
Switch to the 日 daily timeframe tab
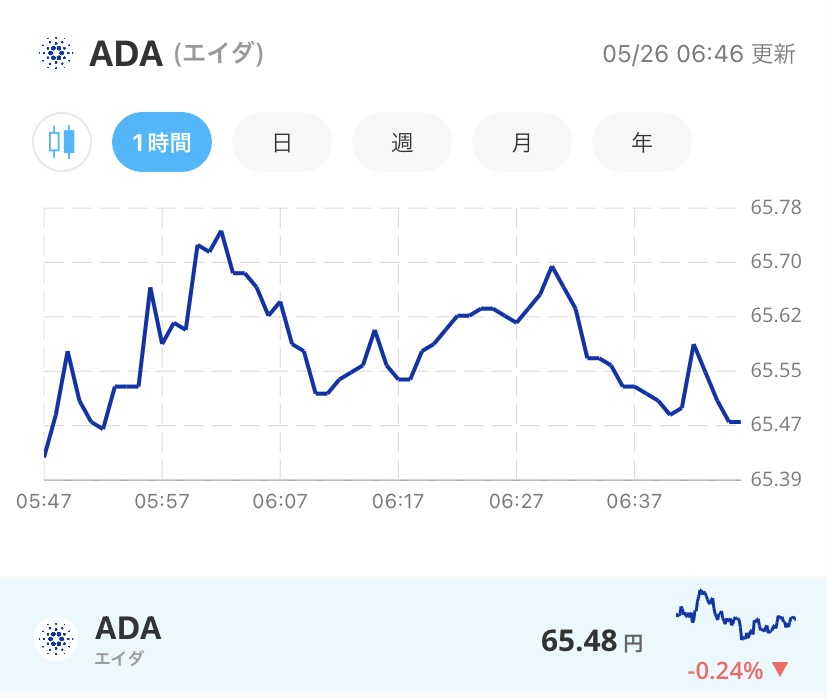(281, 142)
